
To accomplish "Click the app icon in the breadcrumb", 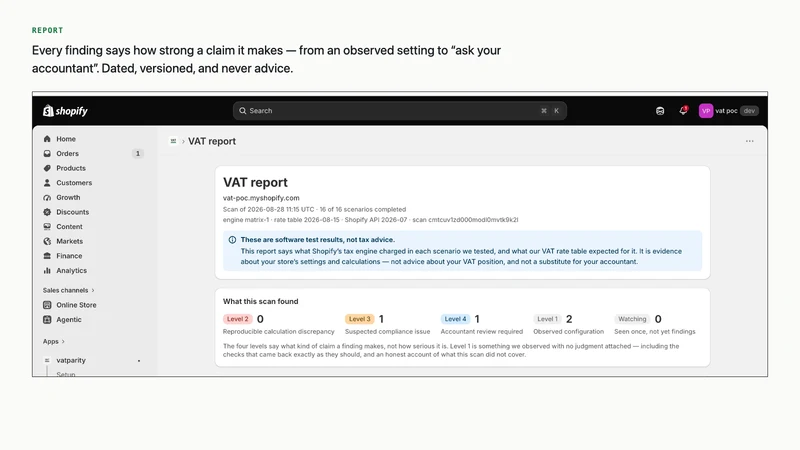I will pyautogui.click(x=173, y=141).
